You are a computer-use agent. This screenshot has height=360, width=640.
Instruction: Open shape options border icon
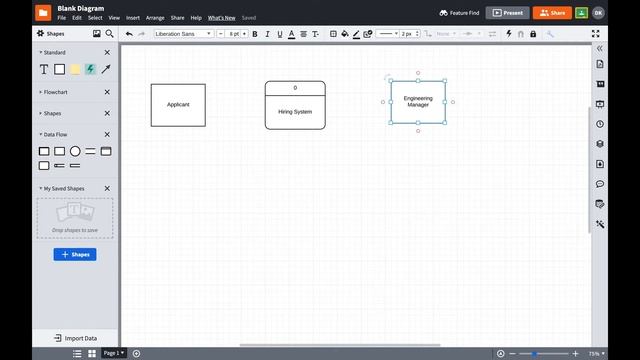tap(333, 34)
